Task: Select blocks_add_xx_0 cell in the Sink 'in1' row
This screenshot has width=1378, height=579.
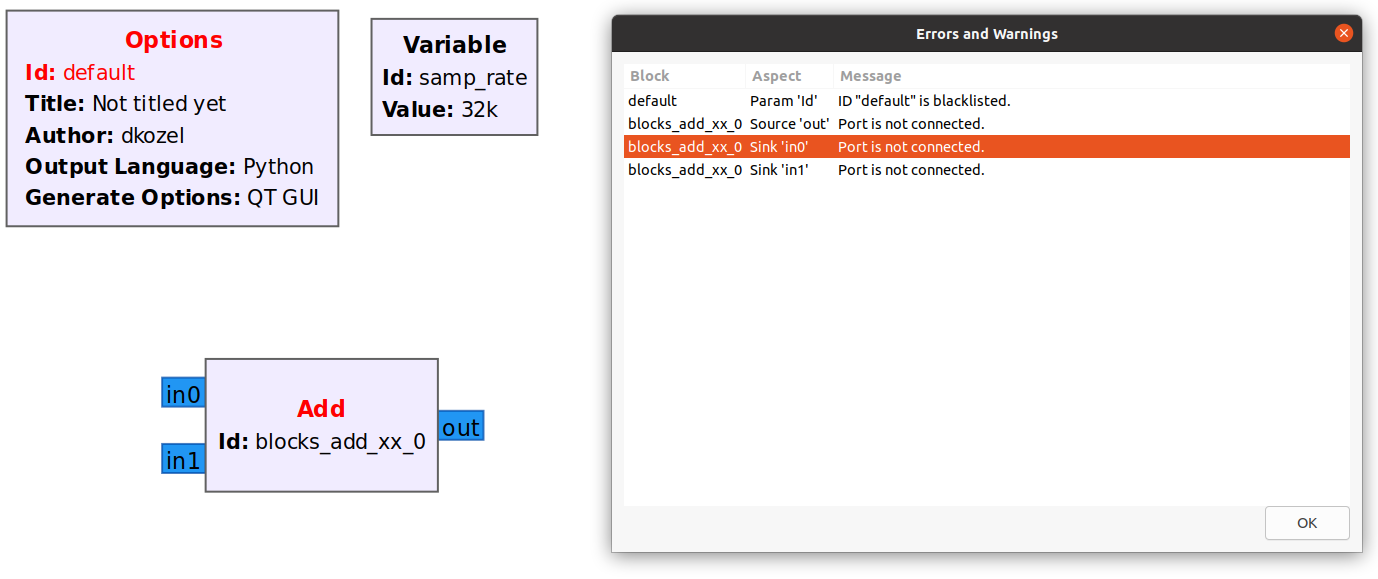Action: point(685,170)
